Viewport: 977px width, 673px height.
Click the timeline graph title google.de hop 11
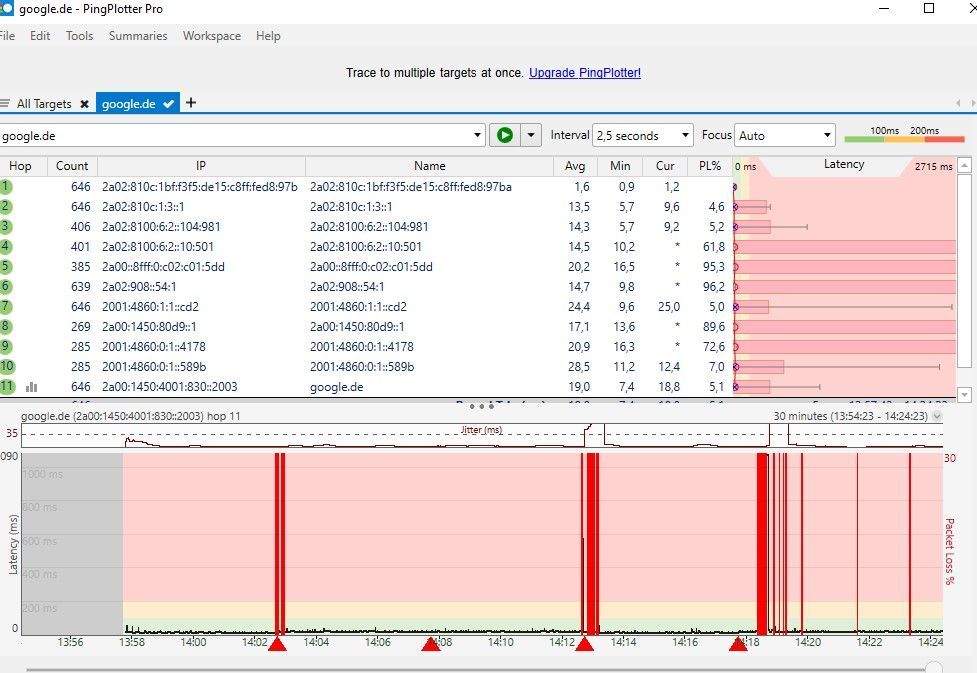130,416
